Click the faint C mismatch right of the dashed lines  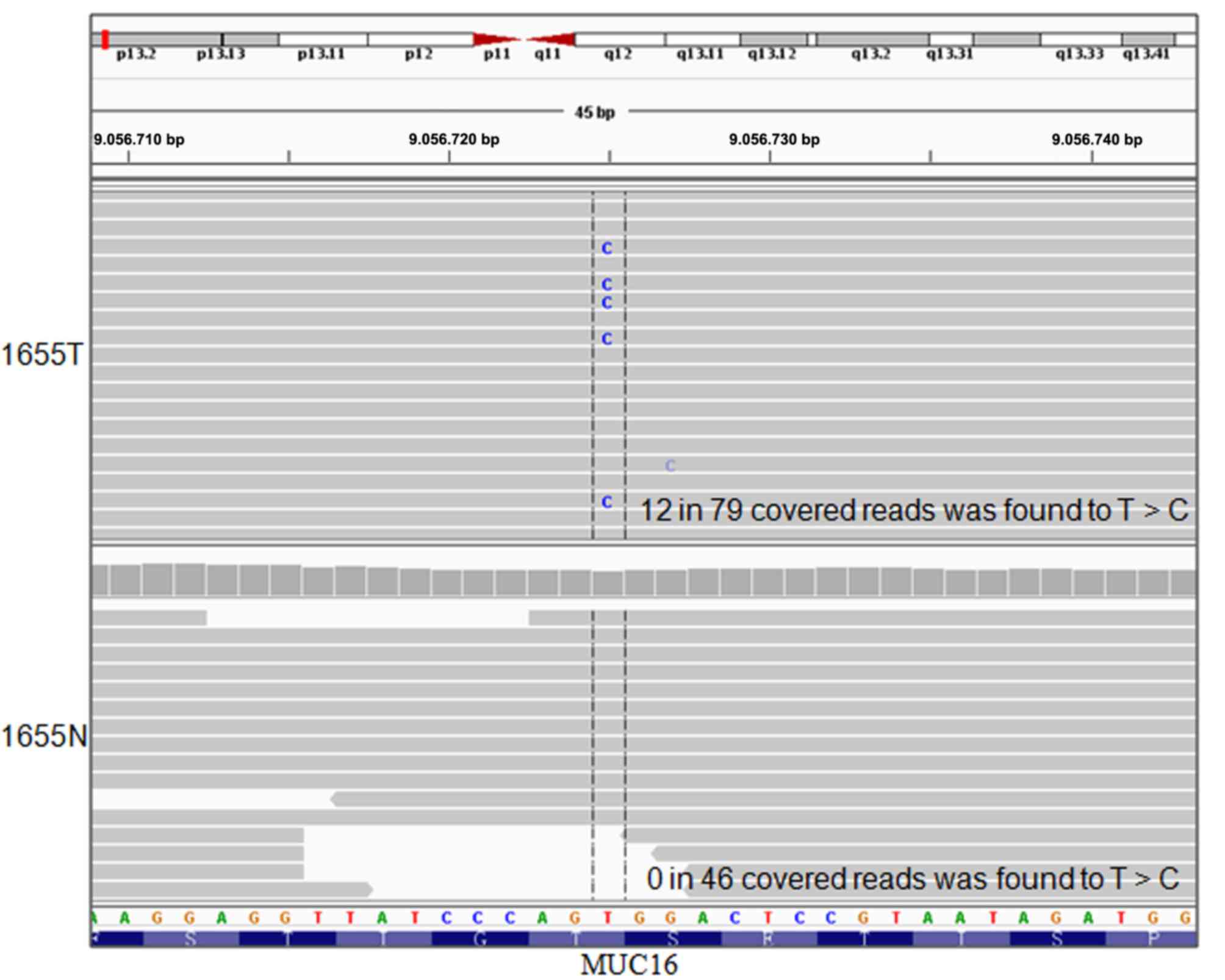pos(670,466)
